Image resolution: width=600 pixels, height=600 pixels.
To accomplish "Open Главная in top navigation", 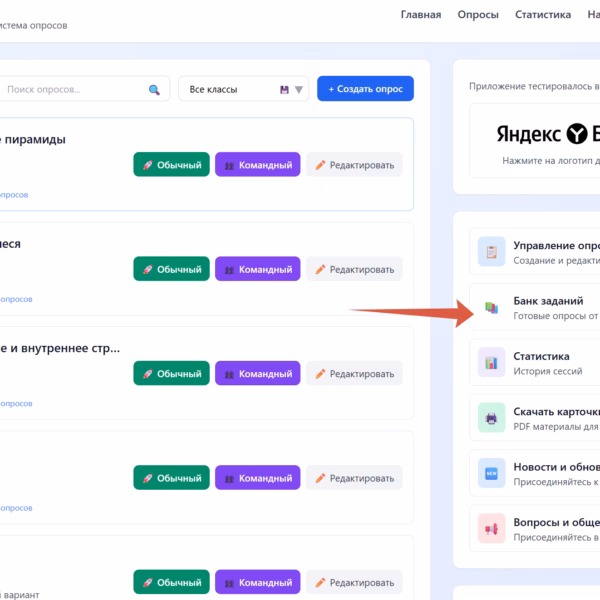I will 421,15.
